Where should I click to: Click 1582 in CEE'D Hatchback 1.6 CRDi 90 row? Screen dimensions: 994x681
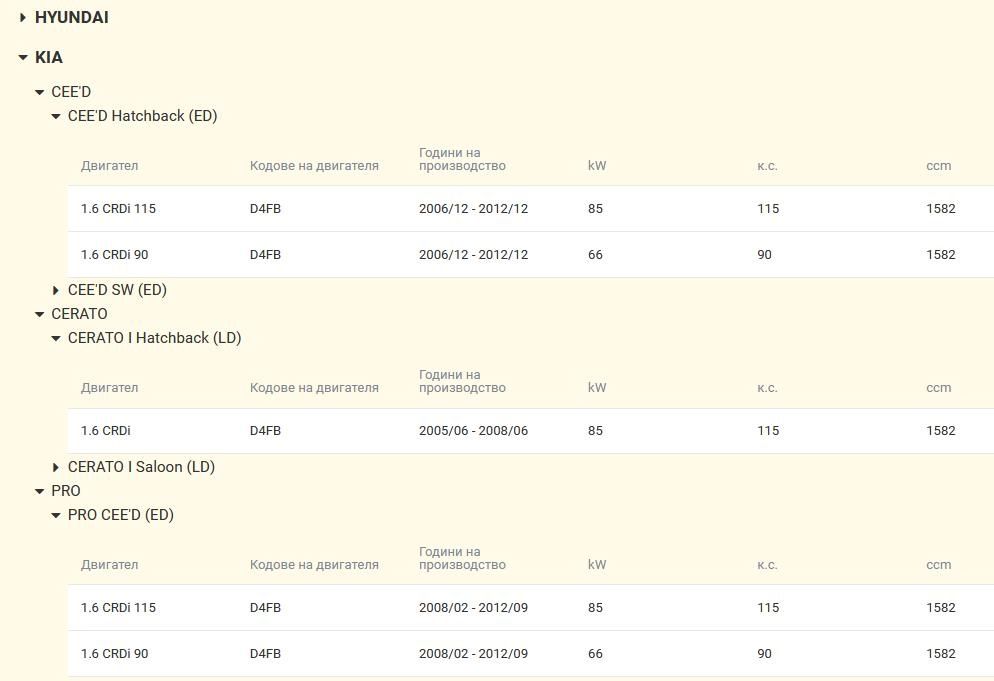(941, 255)
